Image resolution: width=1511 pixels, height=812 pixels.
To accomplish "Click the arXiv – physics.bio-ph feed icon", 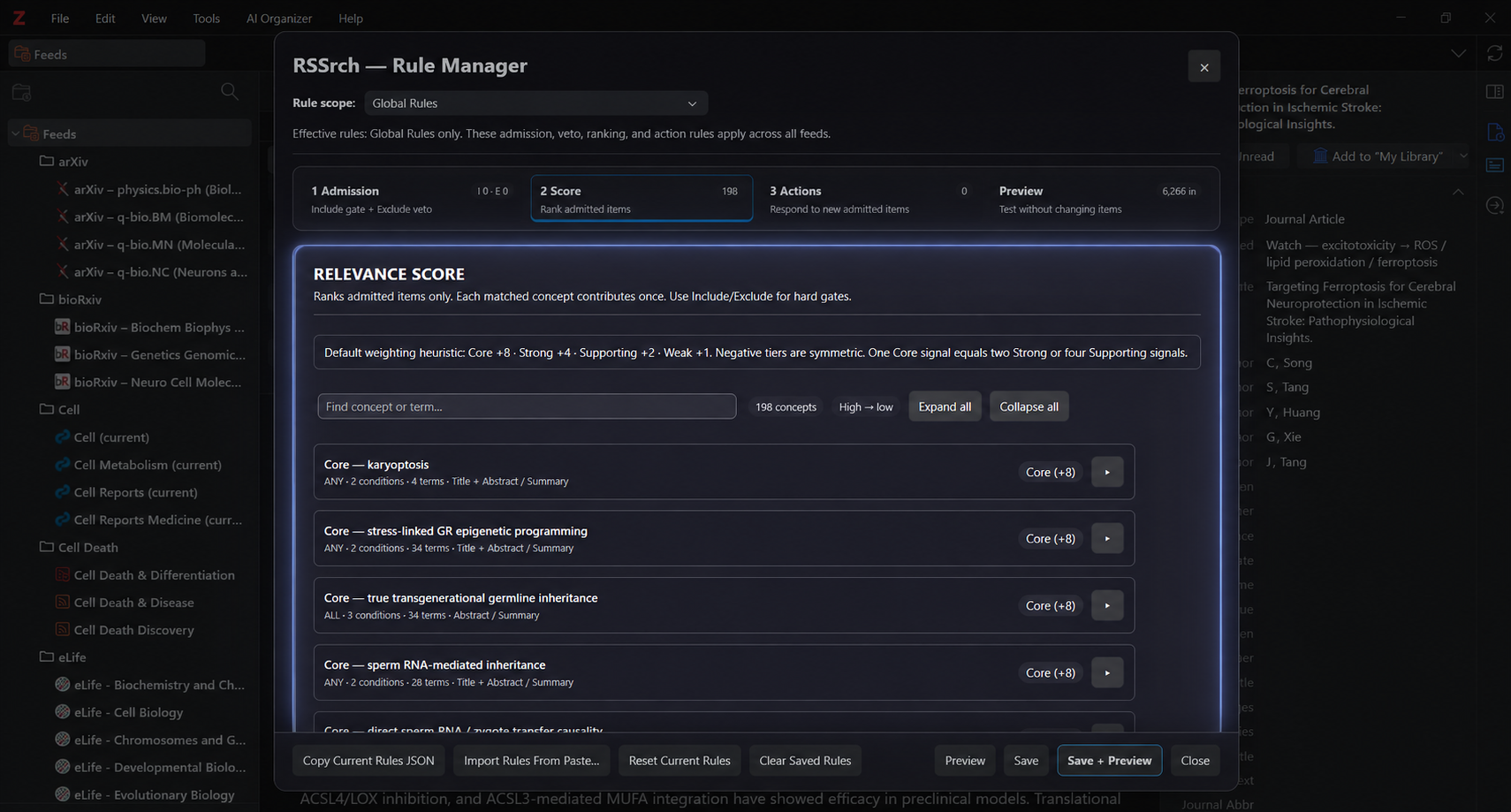I will [63, 188].
